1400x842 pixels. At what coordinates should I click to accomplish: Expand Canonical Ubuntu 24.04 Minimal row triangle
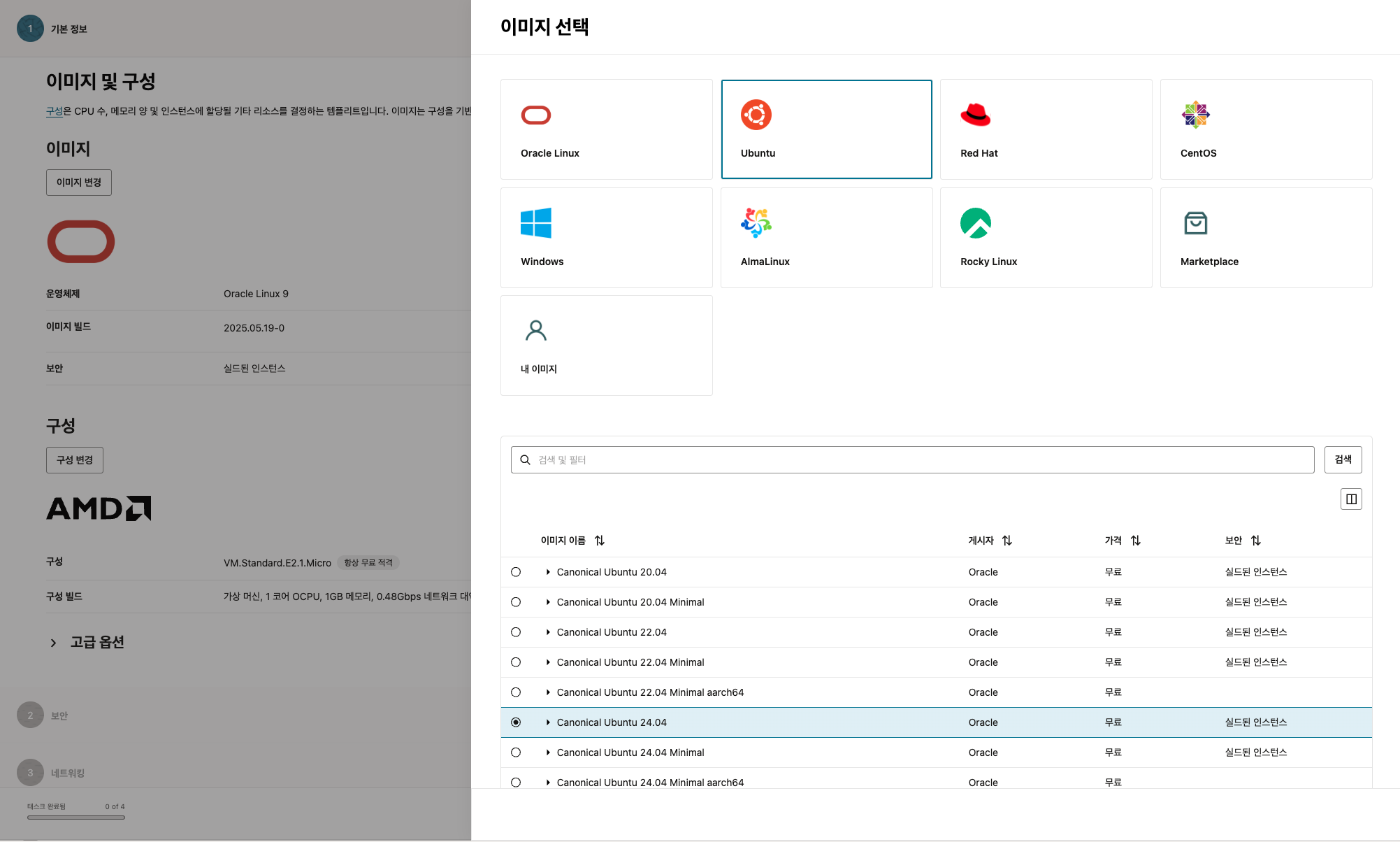pos(548,752)
